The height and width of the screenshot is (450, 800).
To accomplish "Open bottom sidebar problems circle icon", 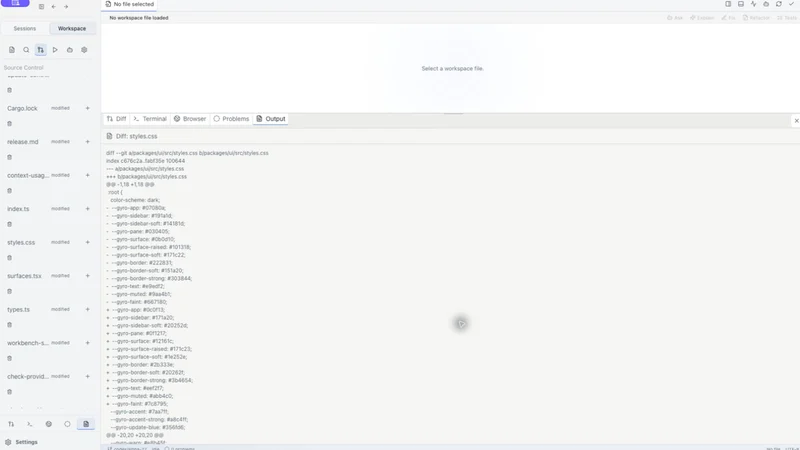I will click(67, 424).
